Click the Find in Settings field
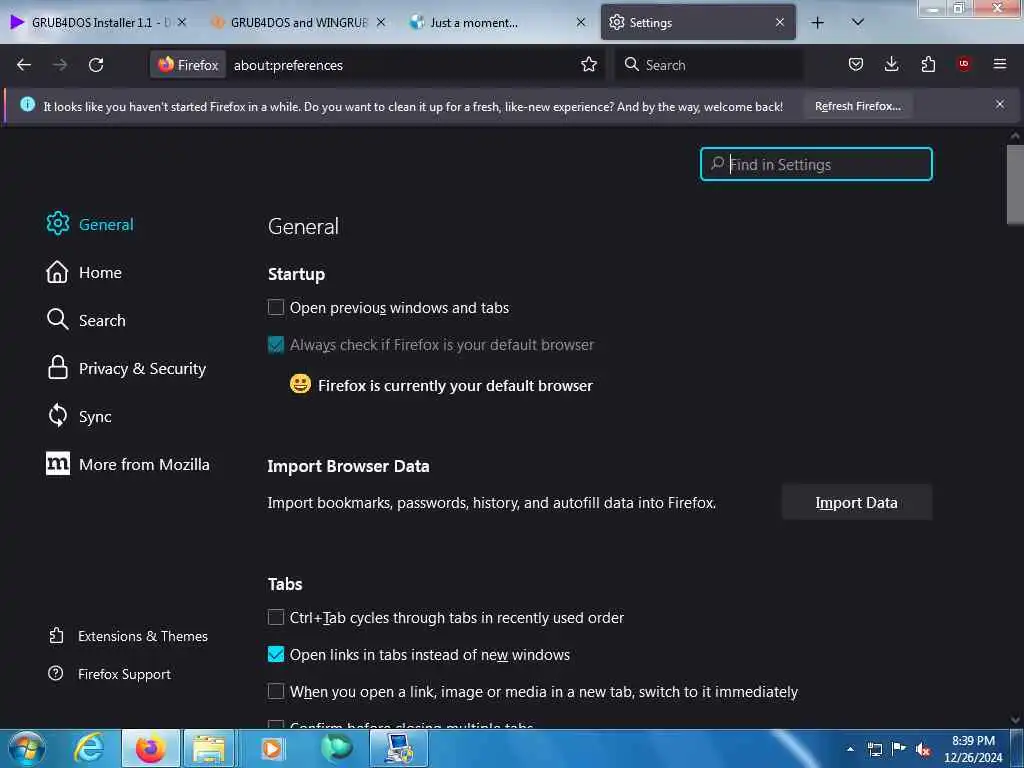Viewport: 1024px width, 768px height. [816, 164]
